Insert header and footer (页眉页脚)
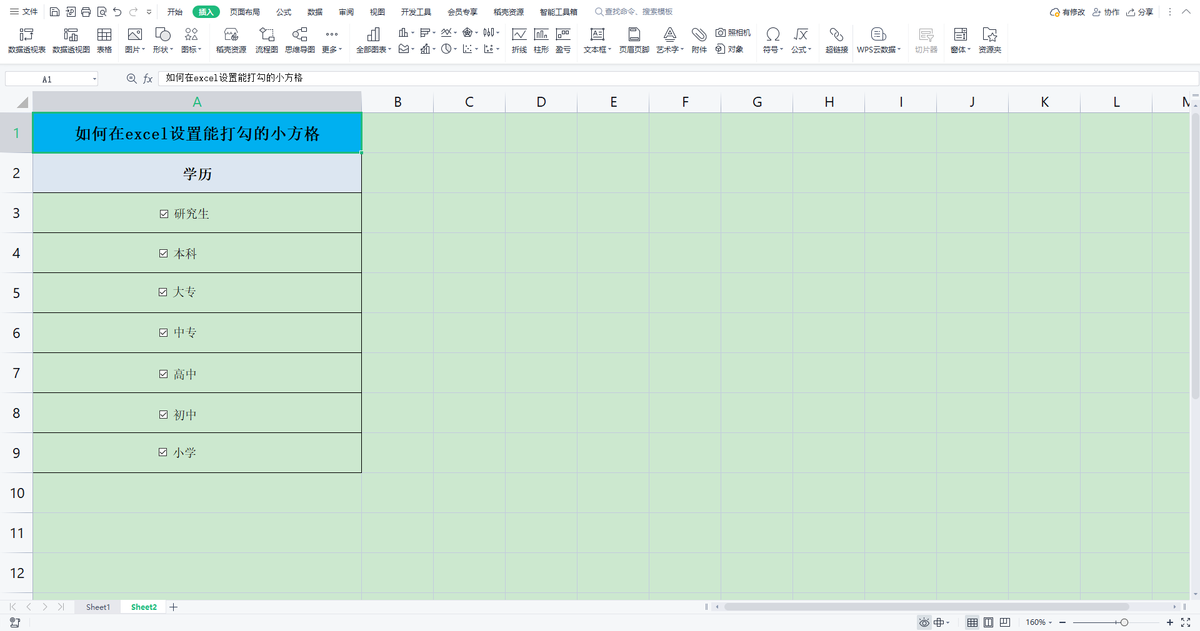The width and height of the screenshot is (1200, 631). click(x=633, y=40)
